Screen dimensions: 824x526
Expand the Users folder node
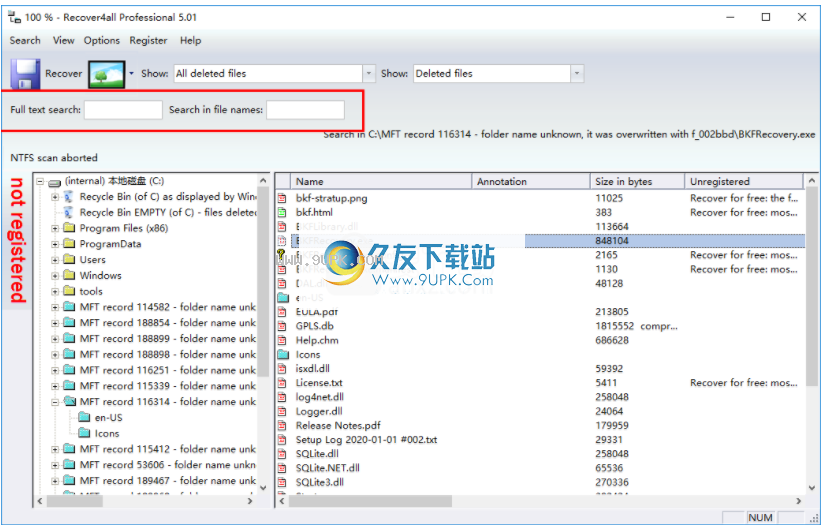[x=55, y=260]
